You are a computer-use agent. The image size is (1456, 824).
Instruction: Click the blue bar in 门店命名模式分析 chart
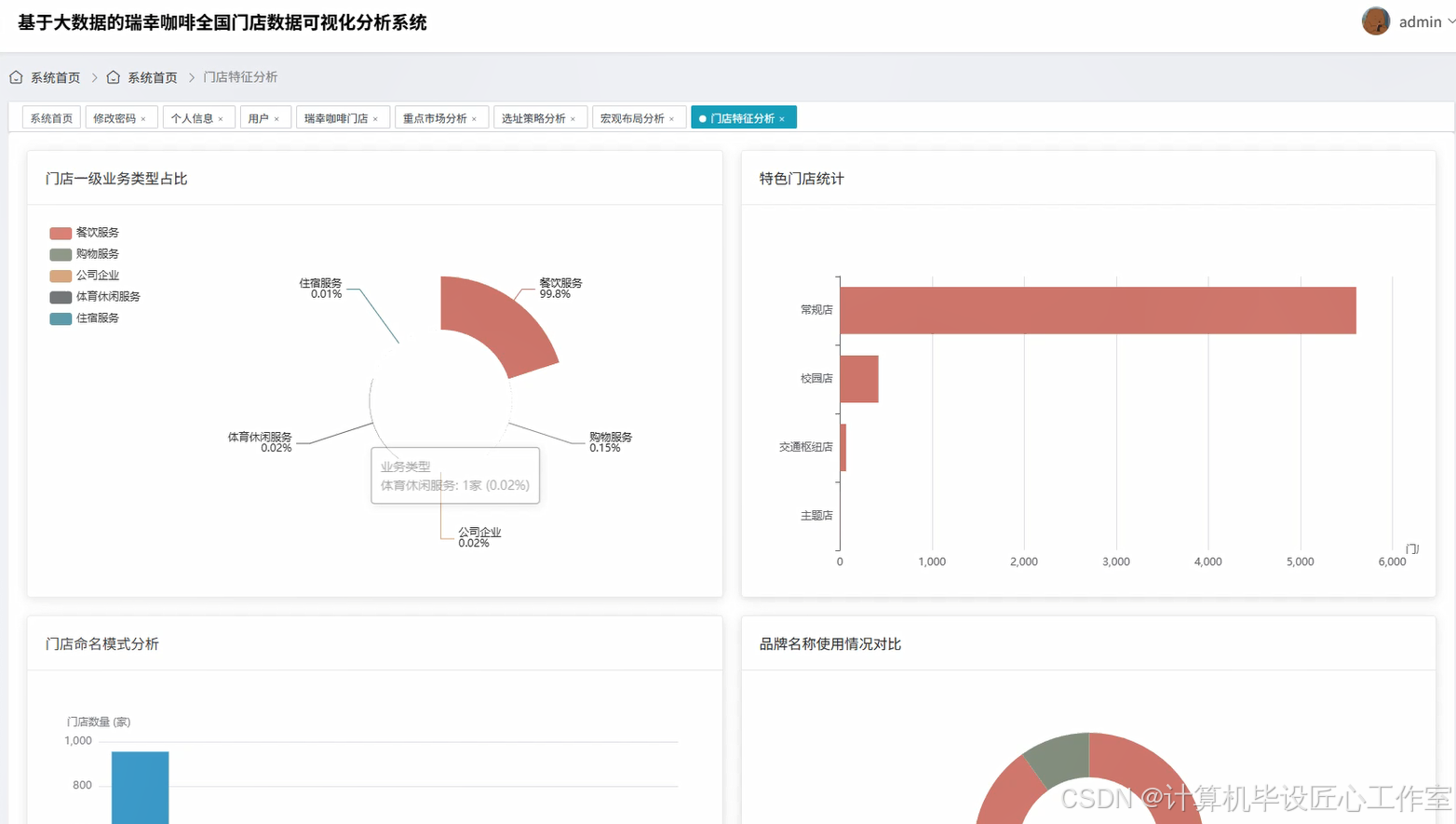pyautogui.click(x=141, y=788)
